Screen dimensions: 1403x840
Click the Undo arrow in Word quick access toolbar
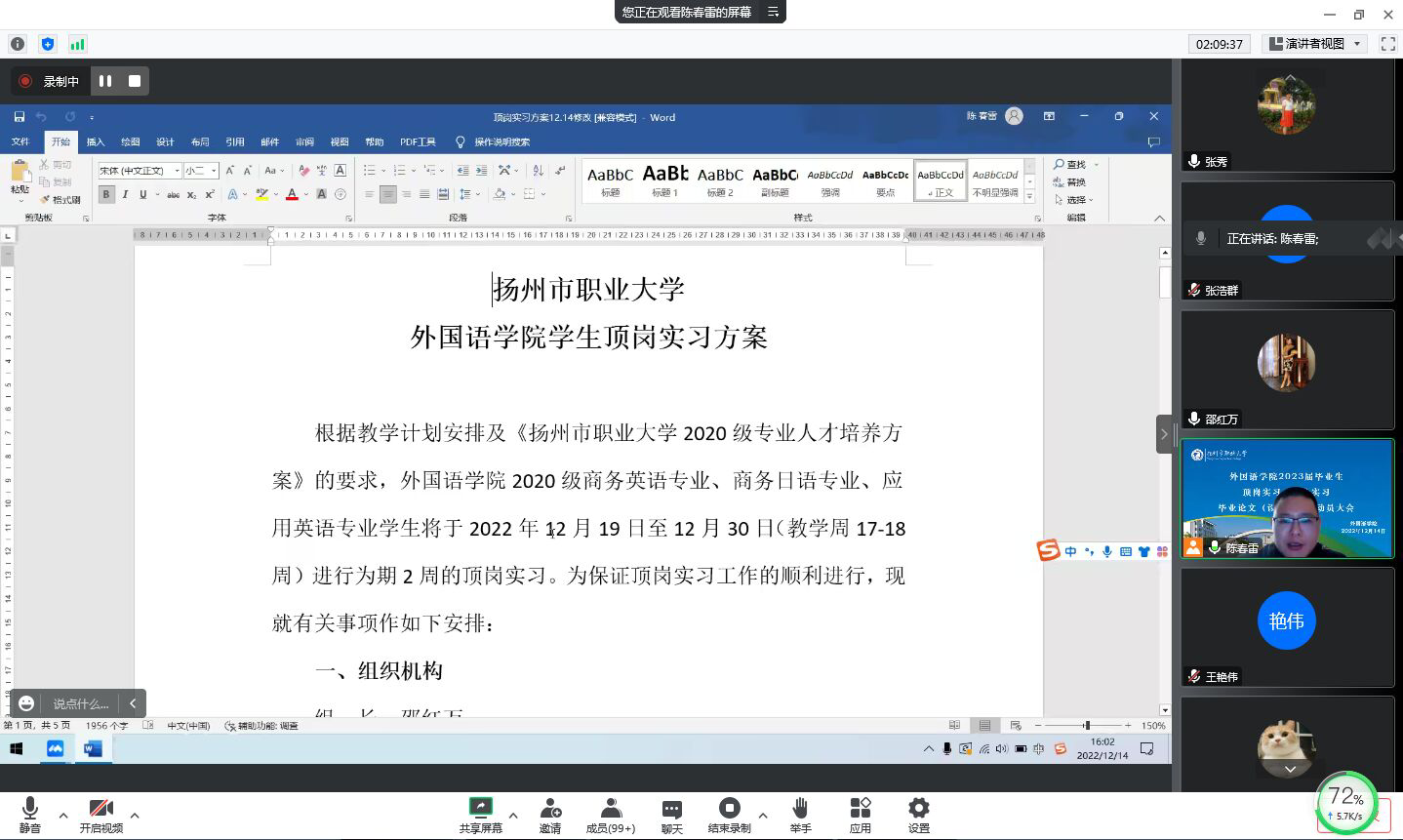pyautogui.click(x=41, y=117)
